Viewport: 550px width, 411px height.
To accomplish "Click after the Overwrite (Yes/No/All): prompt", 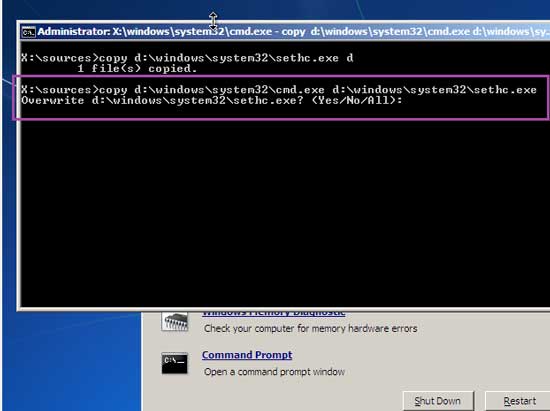I will point(409,101).
